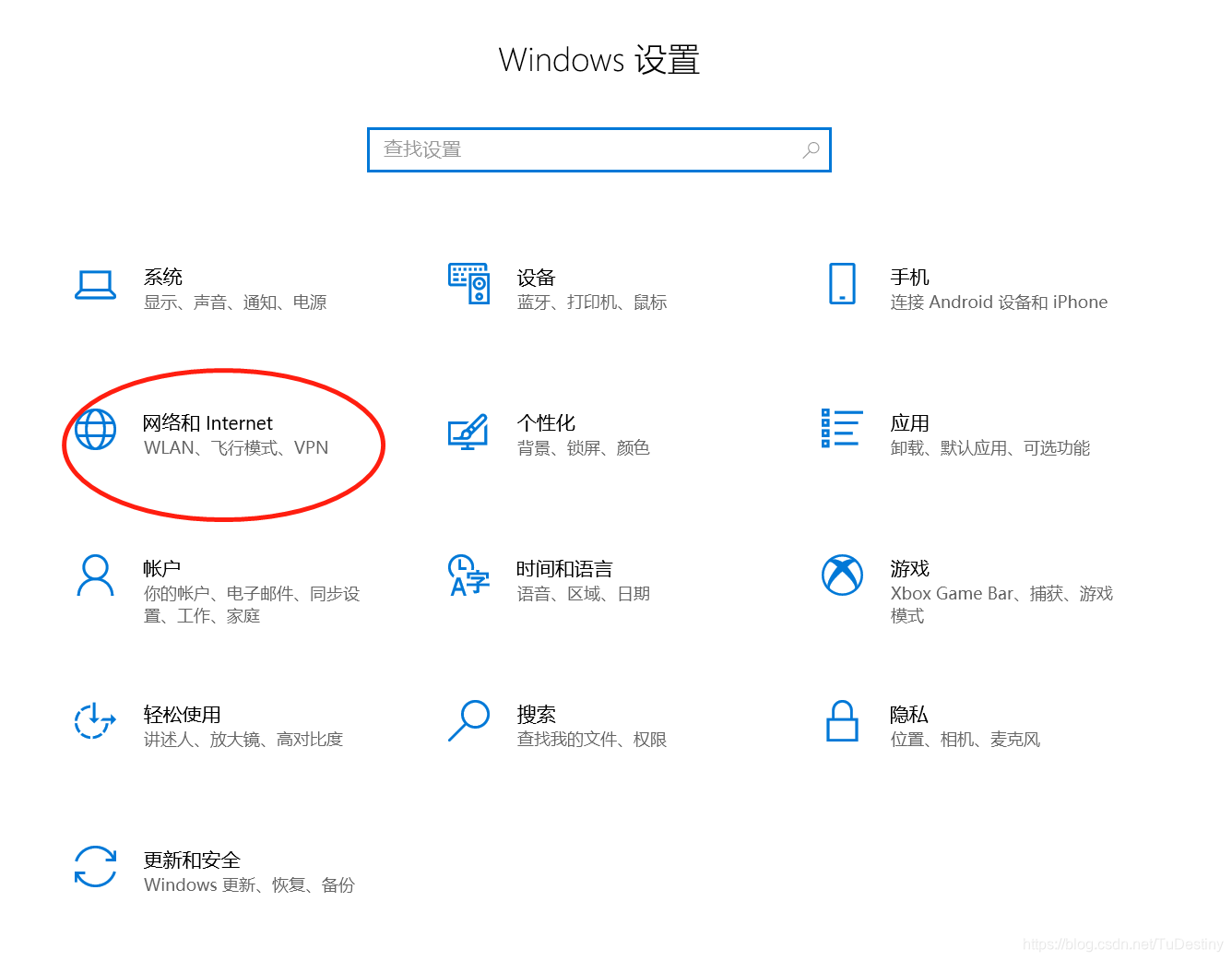Click the 搜索 magnifying glass icon
The height and width of the screenshot is (961, 1232).
(468, 720)
